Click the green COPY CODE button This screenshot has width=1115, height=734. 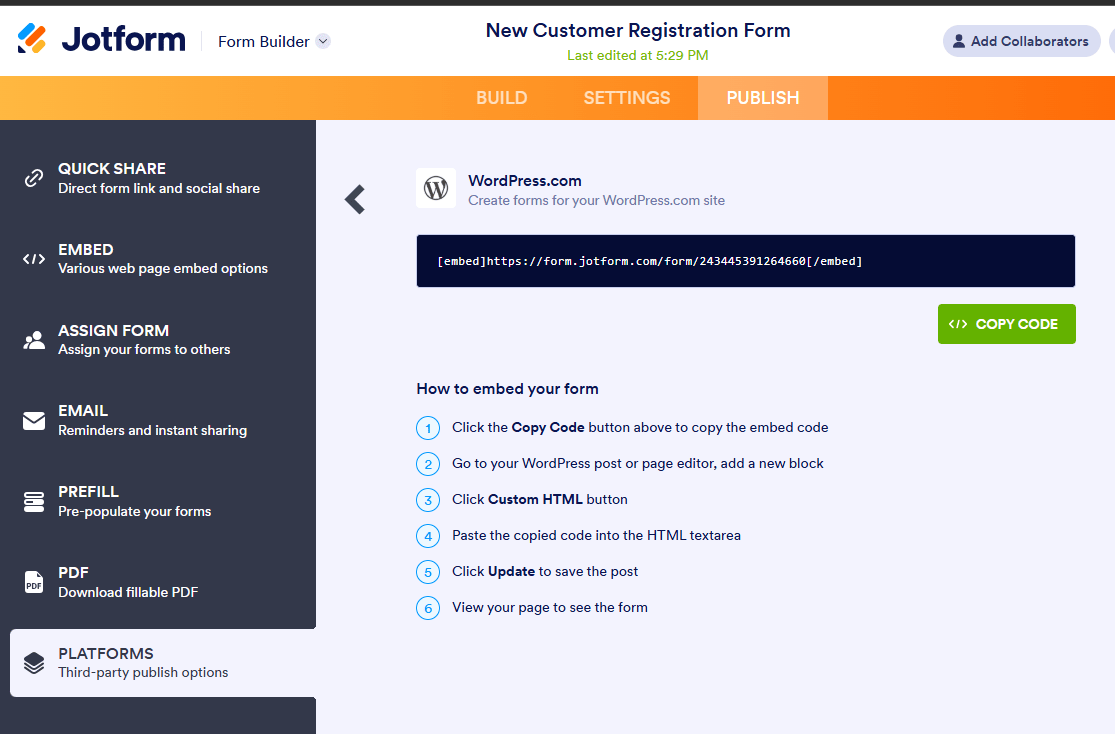pos(1006,324)
